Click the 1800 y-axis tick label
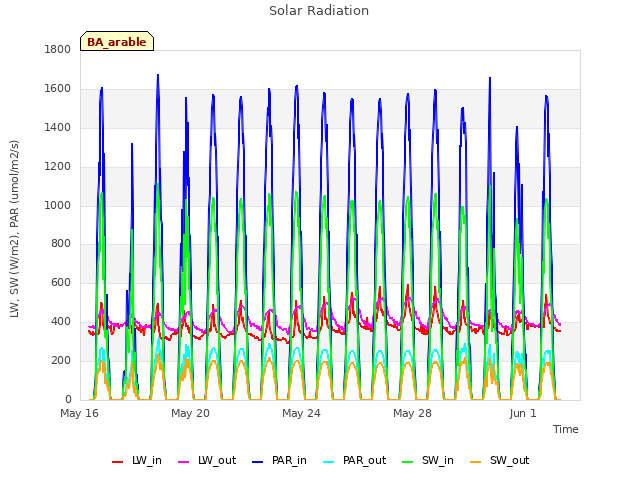Screen dimensions: 640x480 (x=58, y=49)
